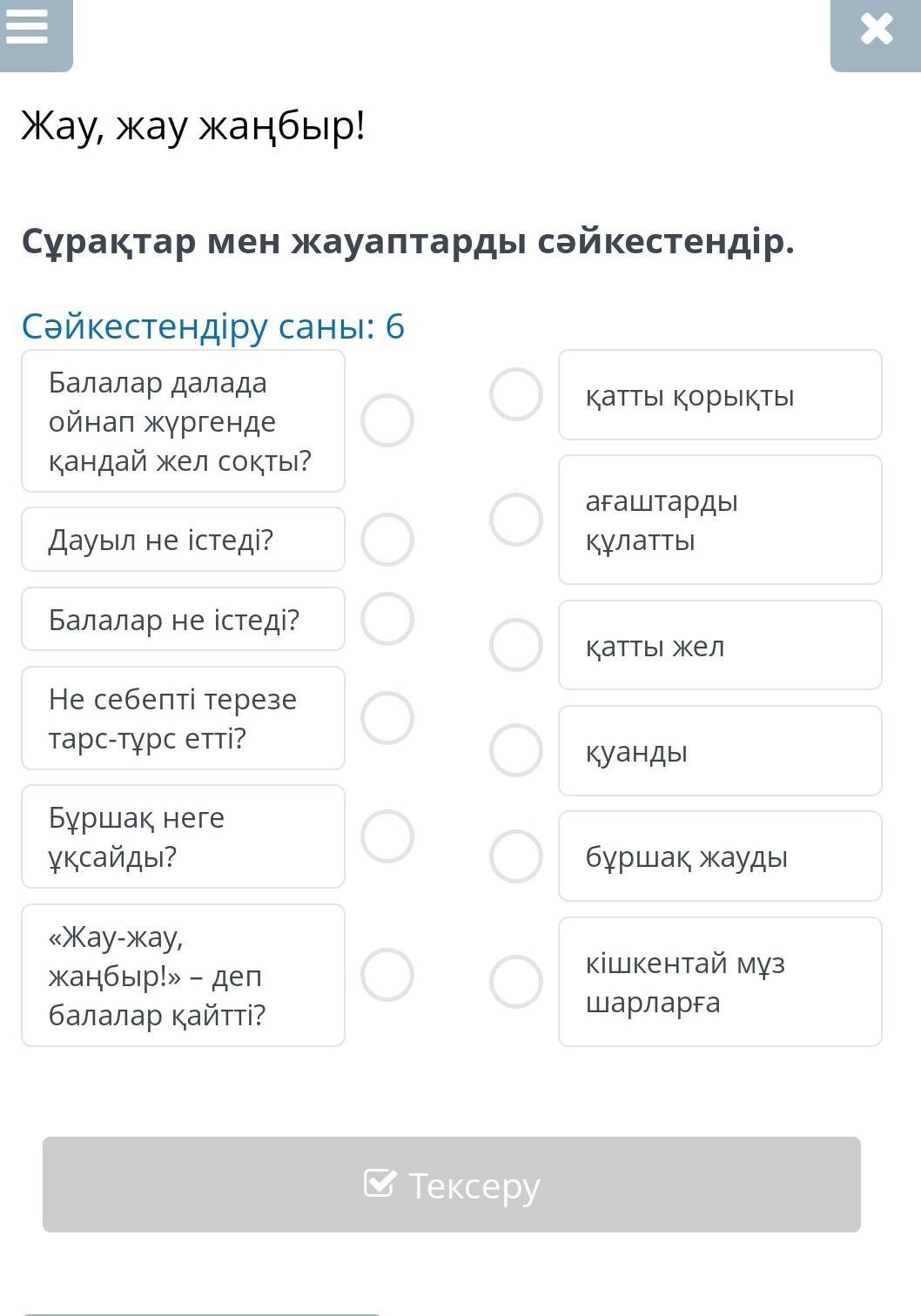Viewport: 921px width, 1316px height.
Task: Select the circle beside 'Балалар далада ойнап' question
Action: click(387, 420)
